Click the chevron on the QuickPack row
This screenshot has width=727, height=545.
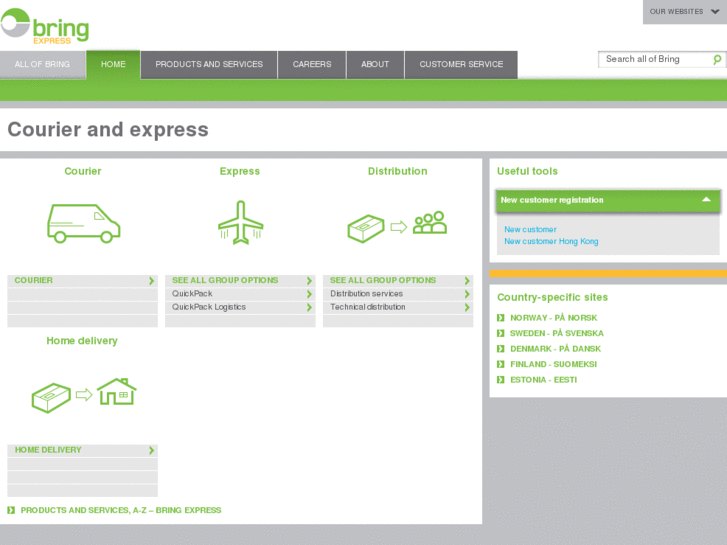pyautogui.click(x=309, y=294)
